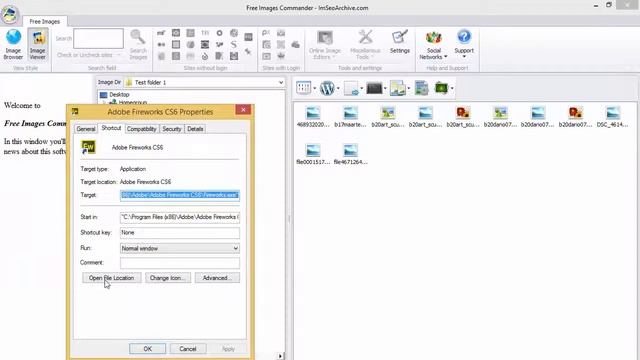Switch to Compatibility tab in Properties dialog
640x360 pixels.
coord(142,129)
